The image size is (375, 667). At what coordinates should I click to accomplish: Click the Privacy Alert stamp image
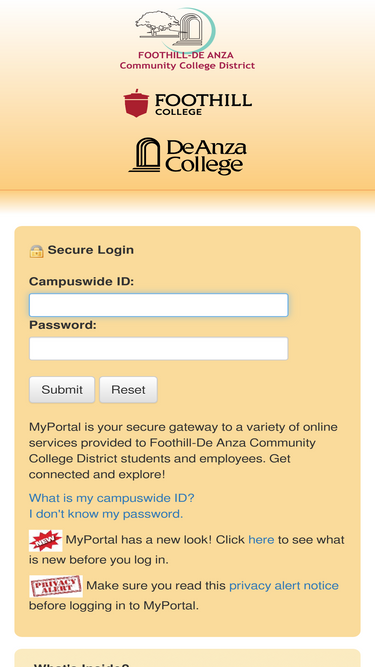tap(56, 586)
